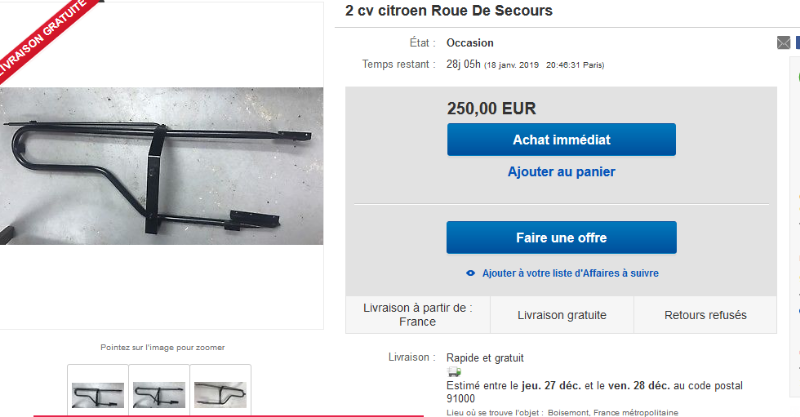The image size is (800, 417).
Task: Select the first thumbnail of the wheel bracket
Action: coord(97,394)
